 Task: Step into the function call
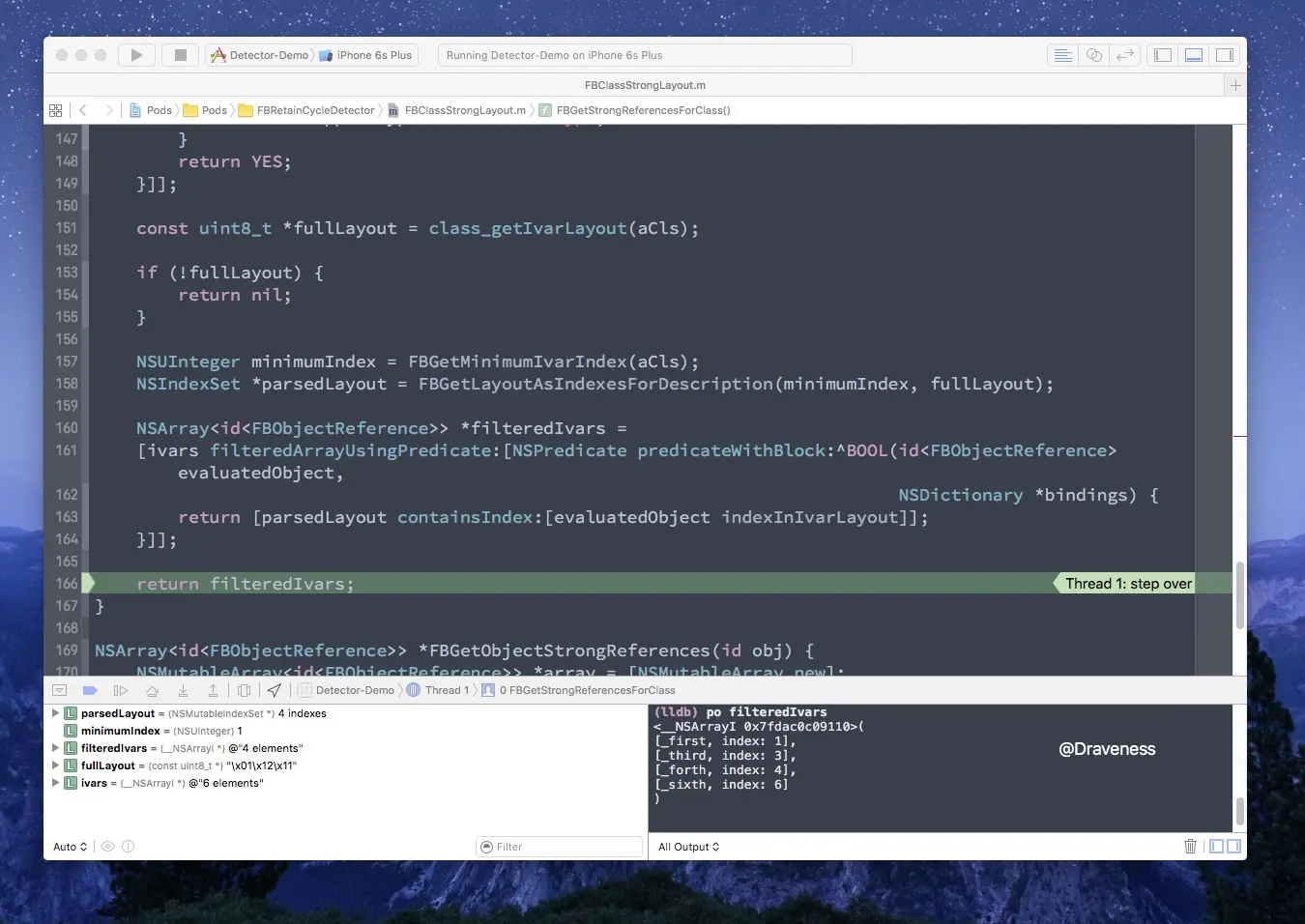[x=183, y=690]
